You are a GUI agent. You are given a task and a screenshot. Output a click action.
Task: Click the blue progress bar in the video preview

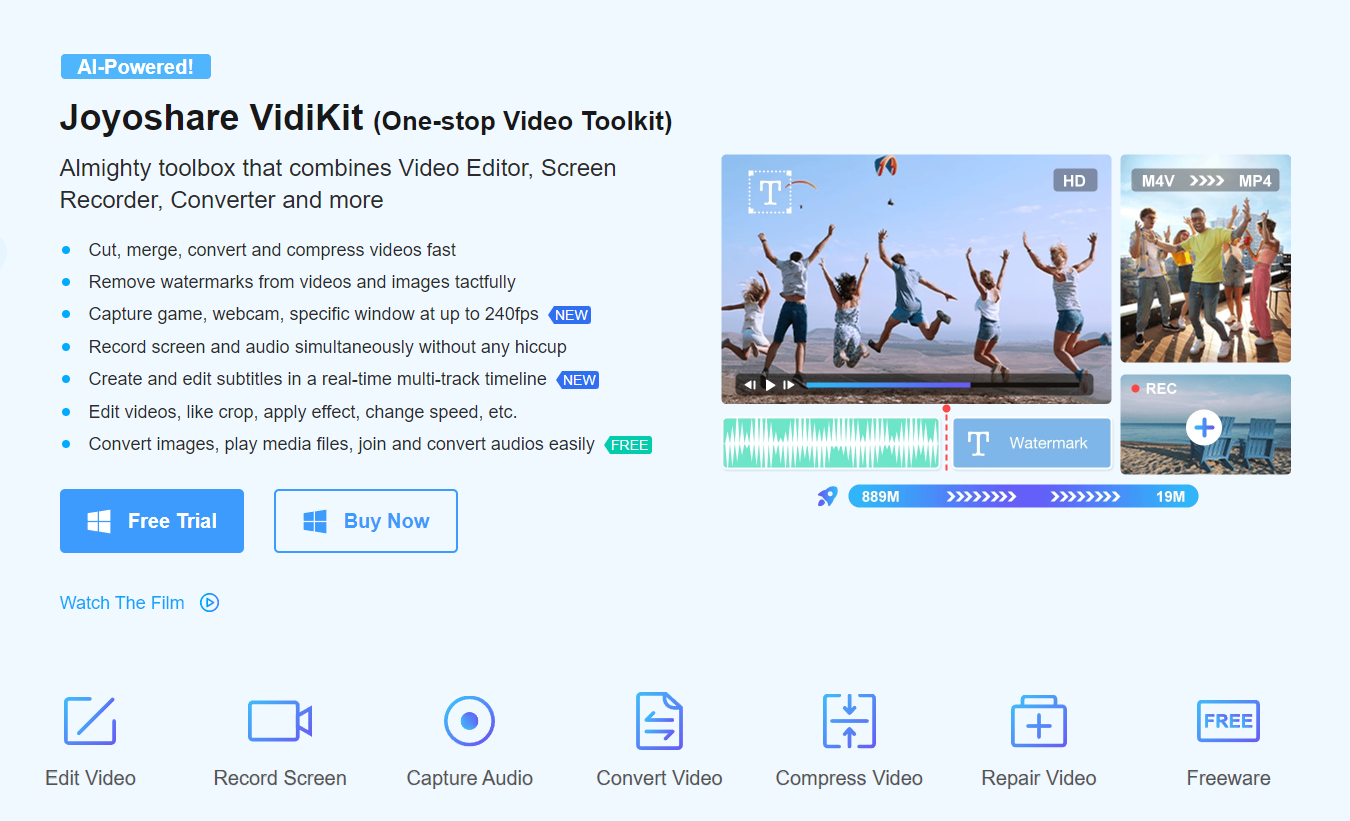point(887,384)
